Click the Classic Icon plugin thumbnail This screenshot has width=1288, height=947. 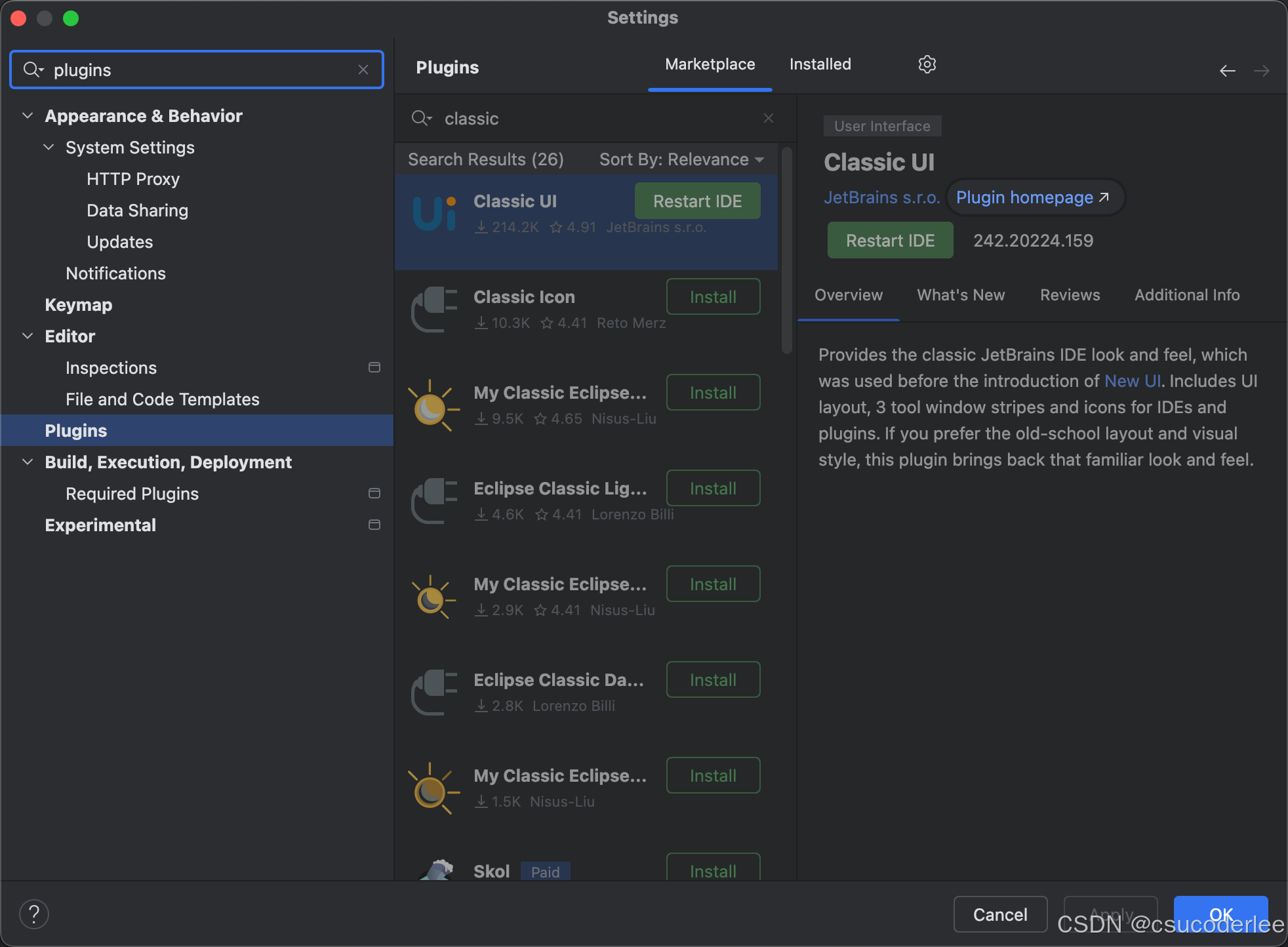[434, 310]
